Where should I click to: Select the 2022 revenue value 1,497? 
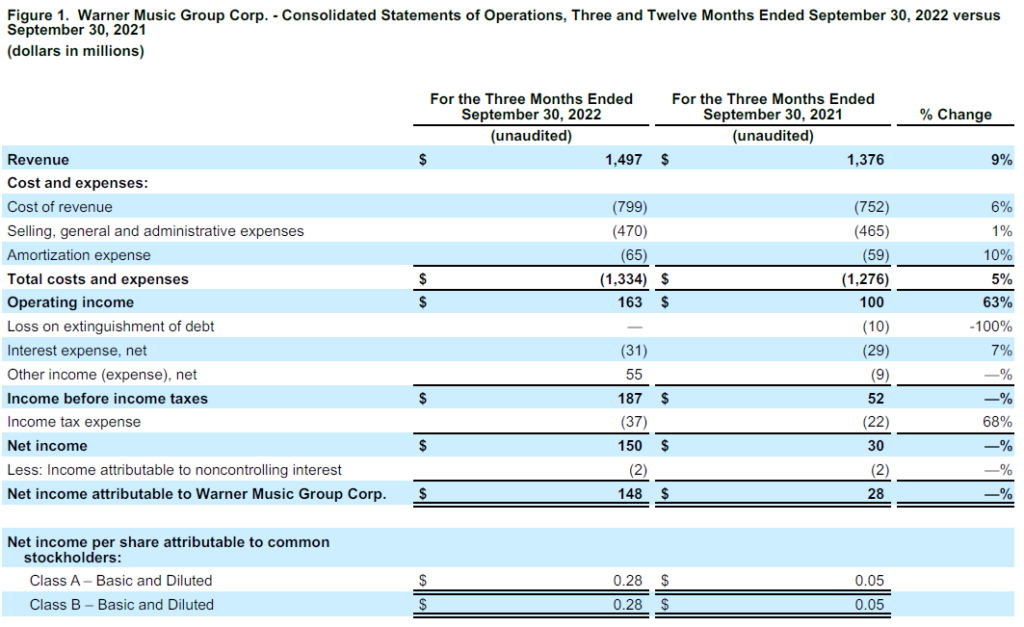[623, 159]
